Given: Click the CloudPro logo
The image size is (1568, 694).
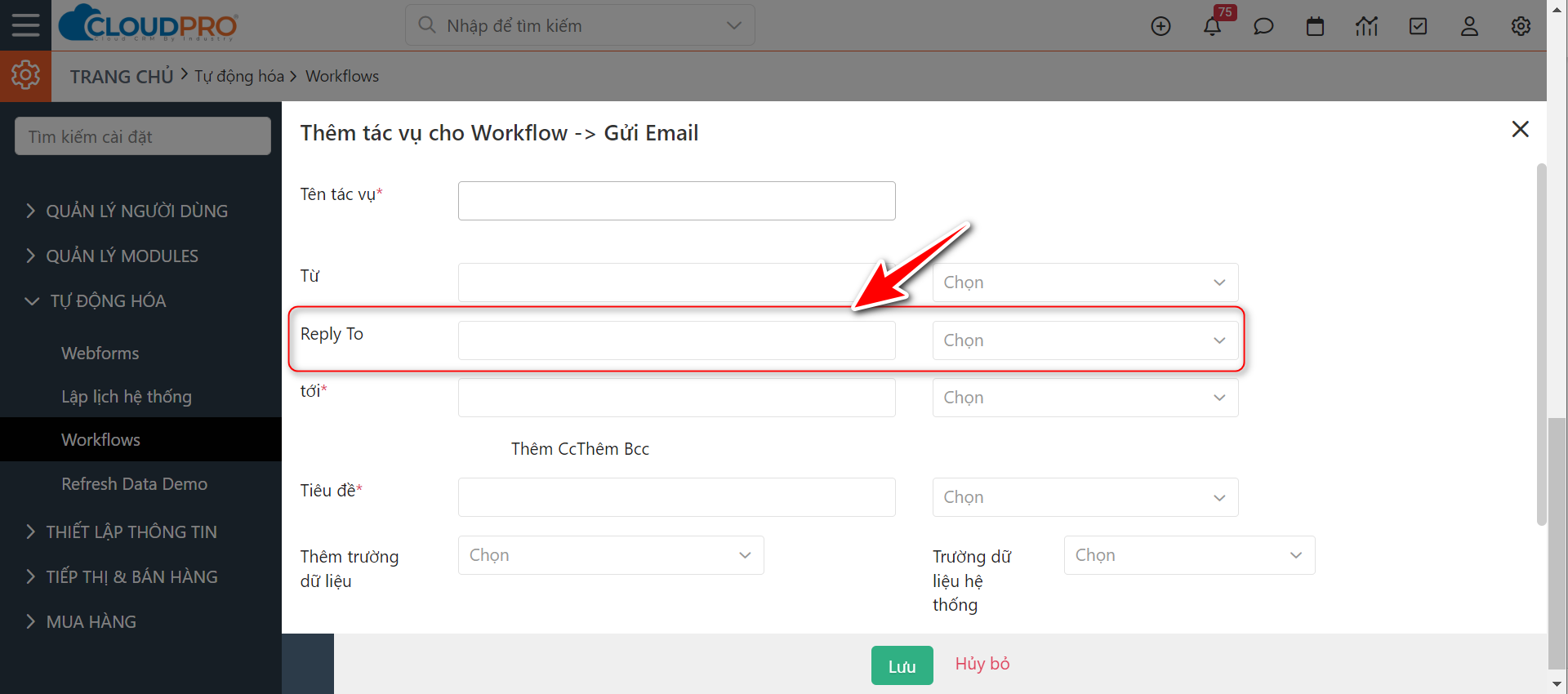Looking at the screenshot, I should [149, 24].
